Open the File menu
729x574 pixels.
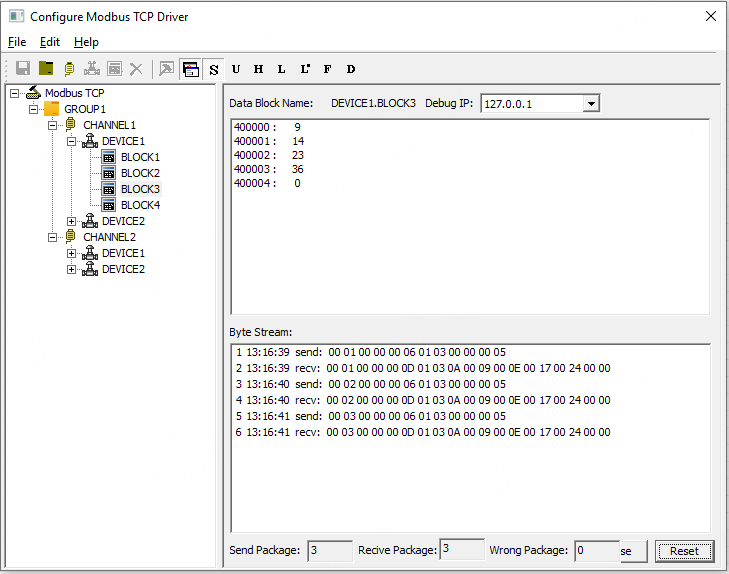(x=17, y=42)
